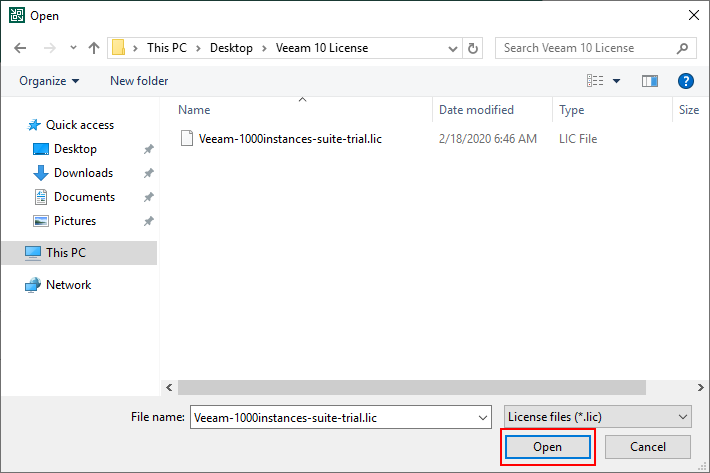The image size is (710, 473).
Task: Click the Back navigation arrow
Action: (20, 48)
